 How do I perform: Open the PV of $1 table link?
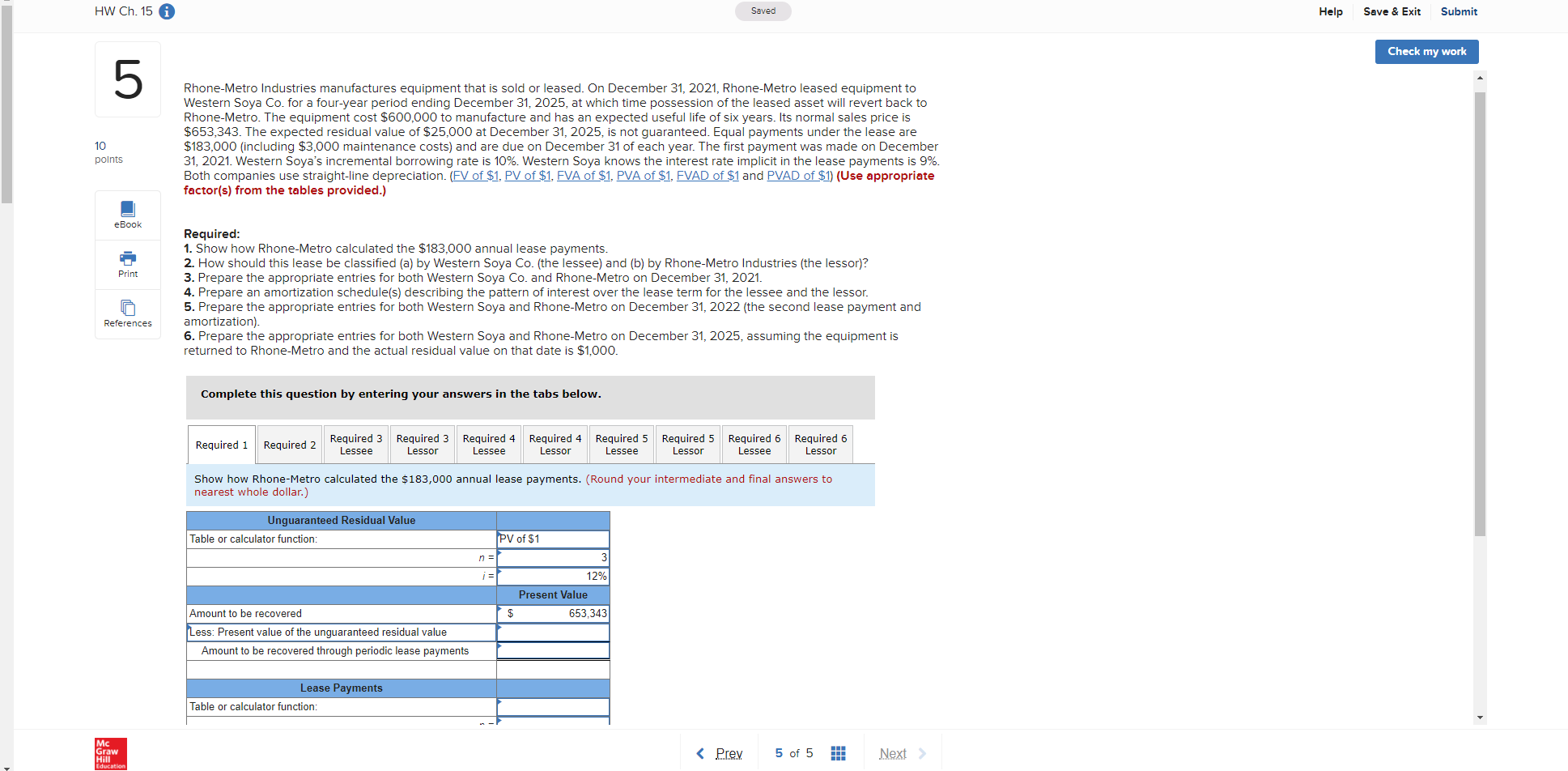pos(527,176)
